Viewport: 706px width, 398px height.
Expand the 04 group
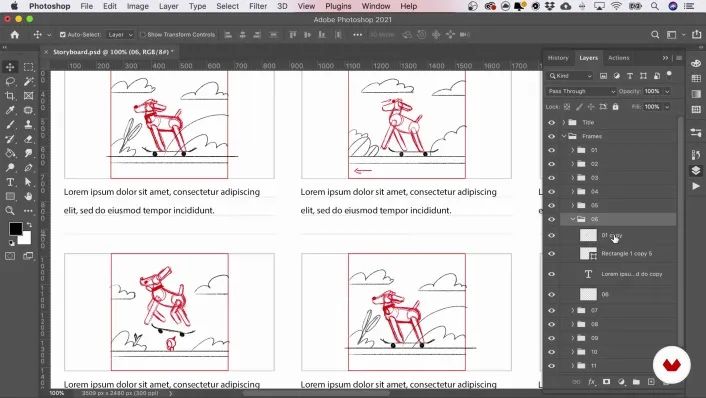(x=573, y=191)
